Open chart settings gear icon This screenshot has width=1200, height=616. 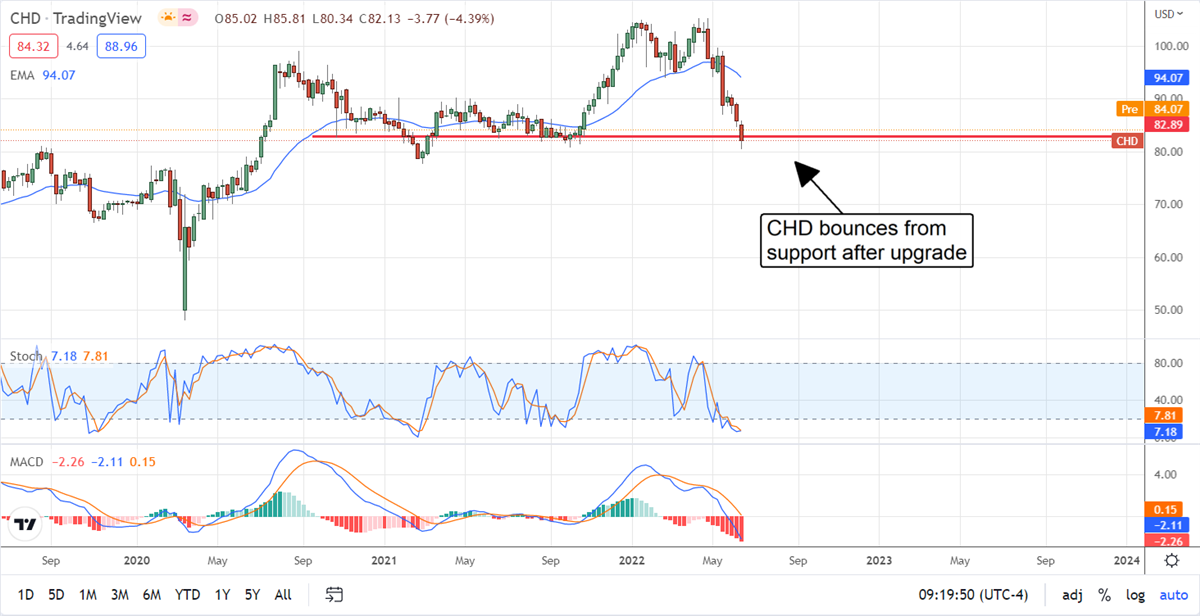(1171, 560)
